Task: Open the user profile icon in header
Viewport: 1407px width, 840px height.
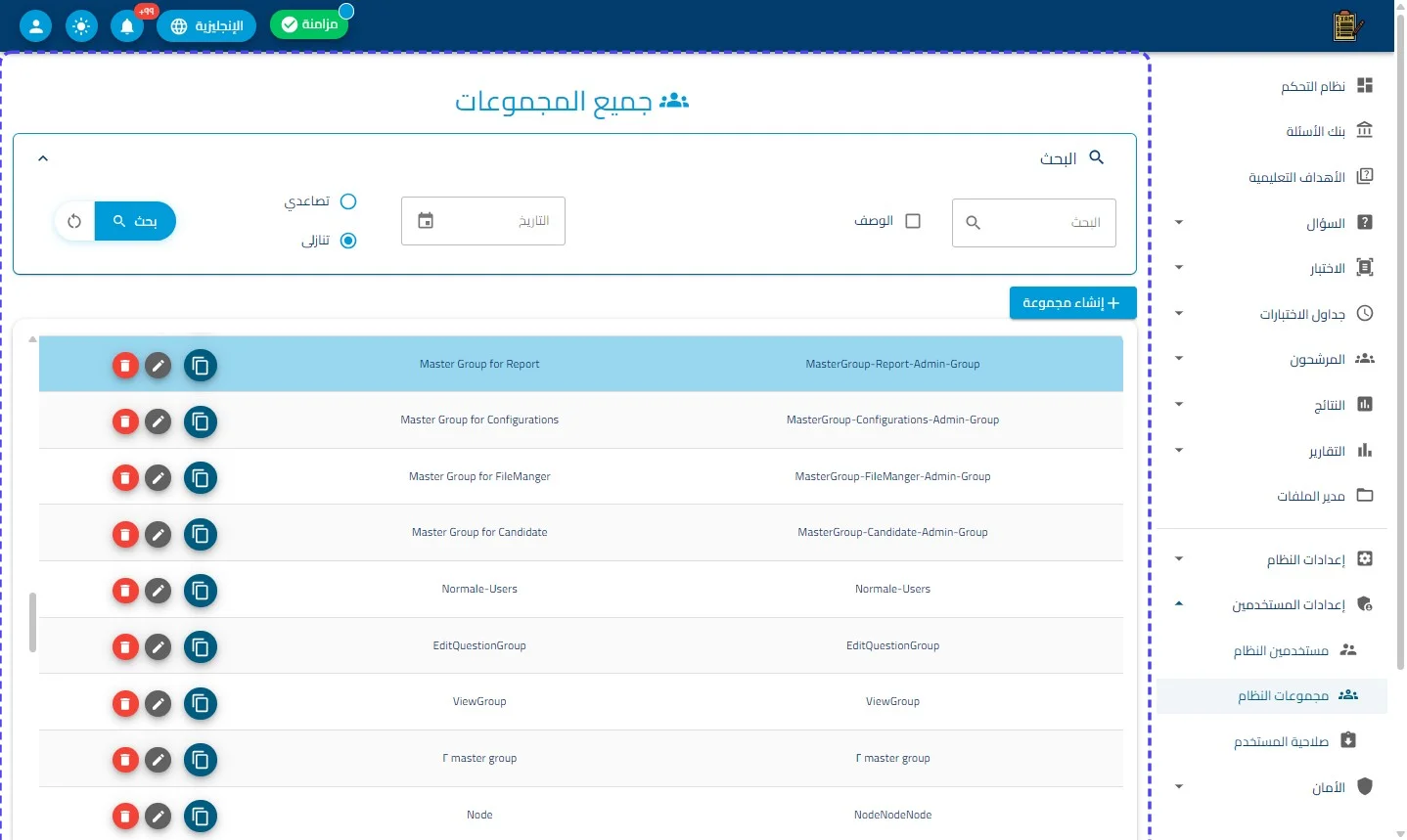Action: coord(36,25)
